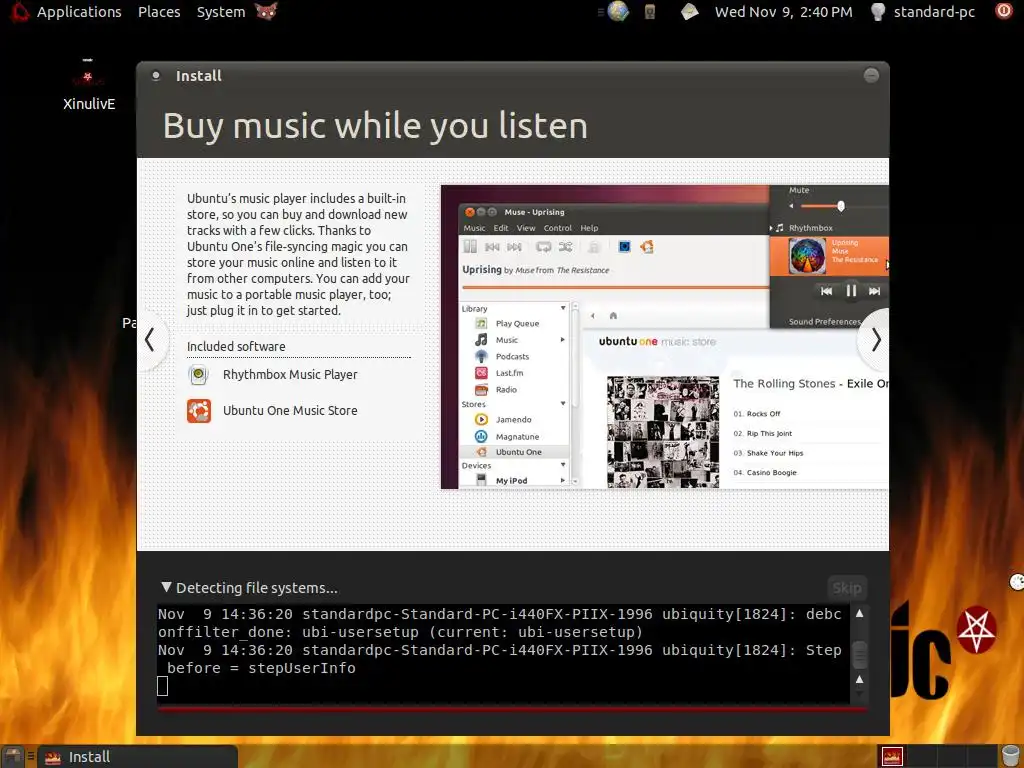The width and height of the screenshot is (1024, 768).
Task: Click the Install window's round close button
Action: (871, 75)
